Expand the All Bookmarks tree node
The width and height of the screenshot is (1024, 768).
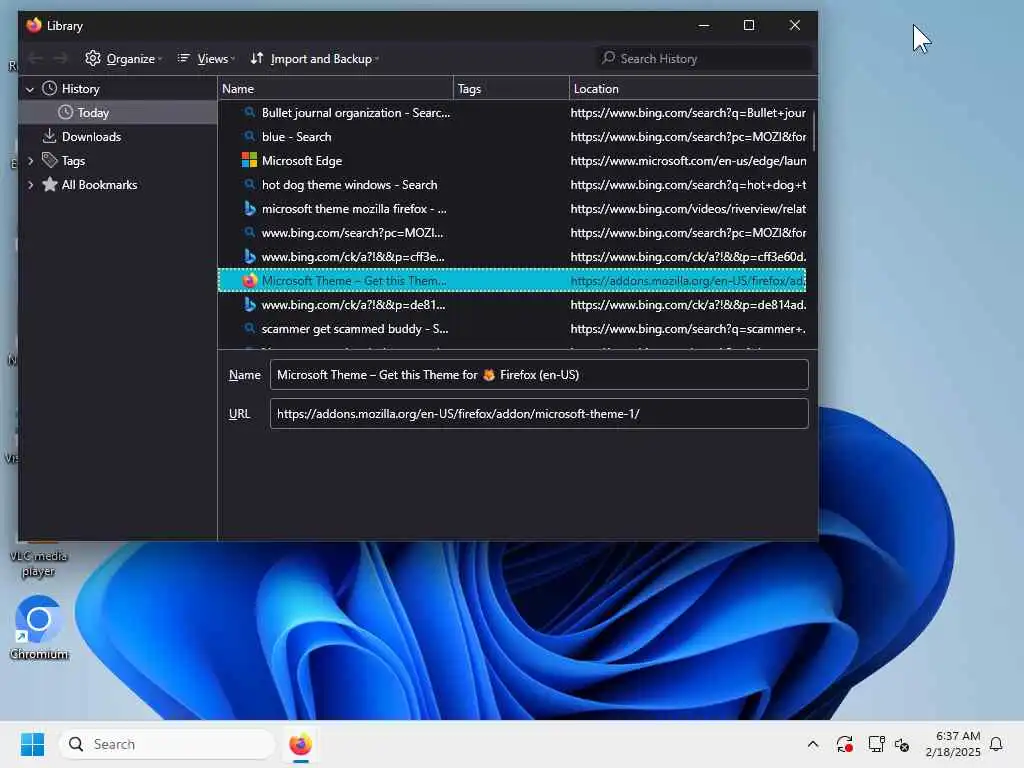29,185
